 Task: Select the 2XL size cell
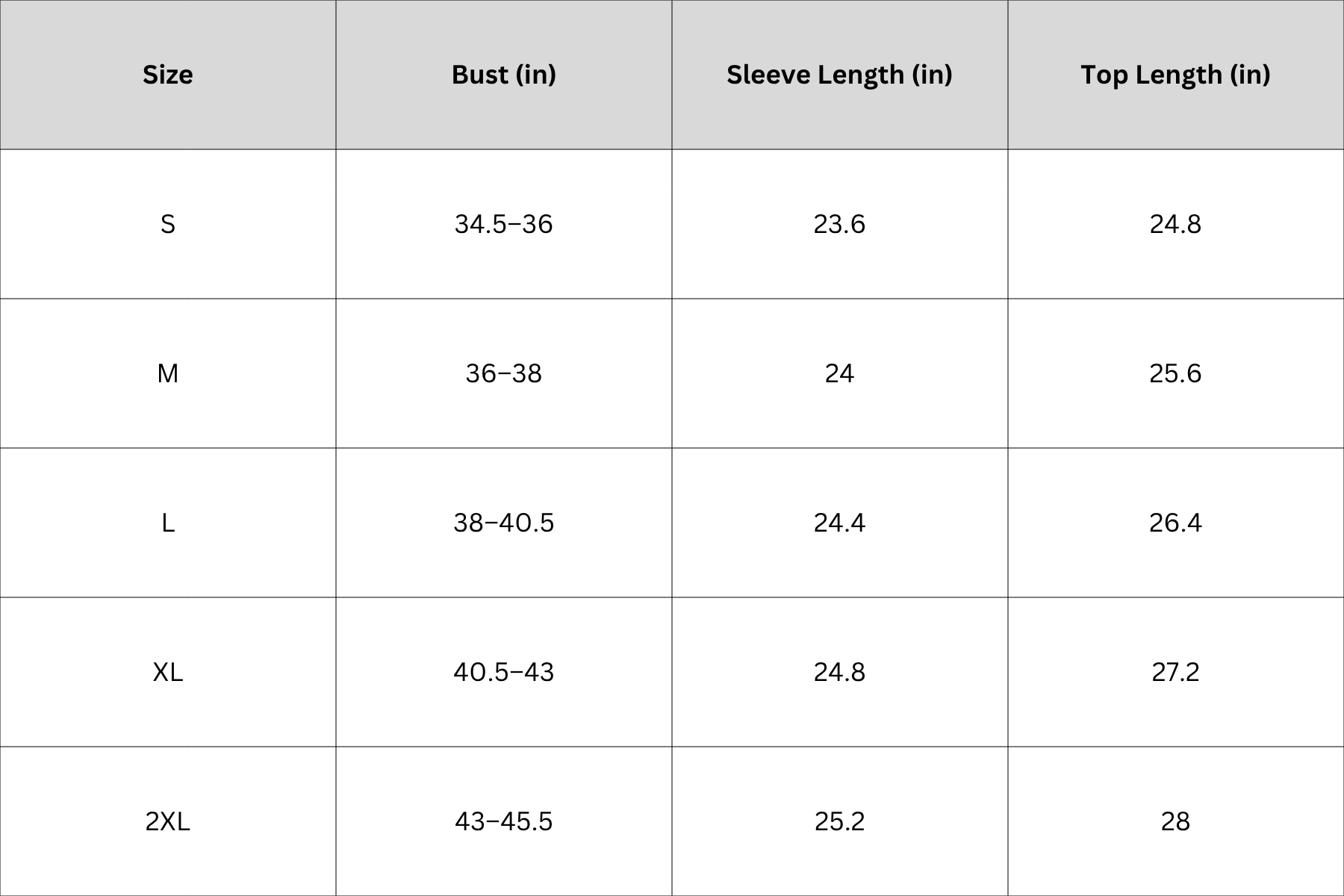[x=168, y=821]
